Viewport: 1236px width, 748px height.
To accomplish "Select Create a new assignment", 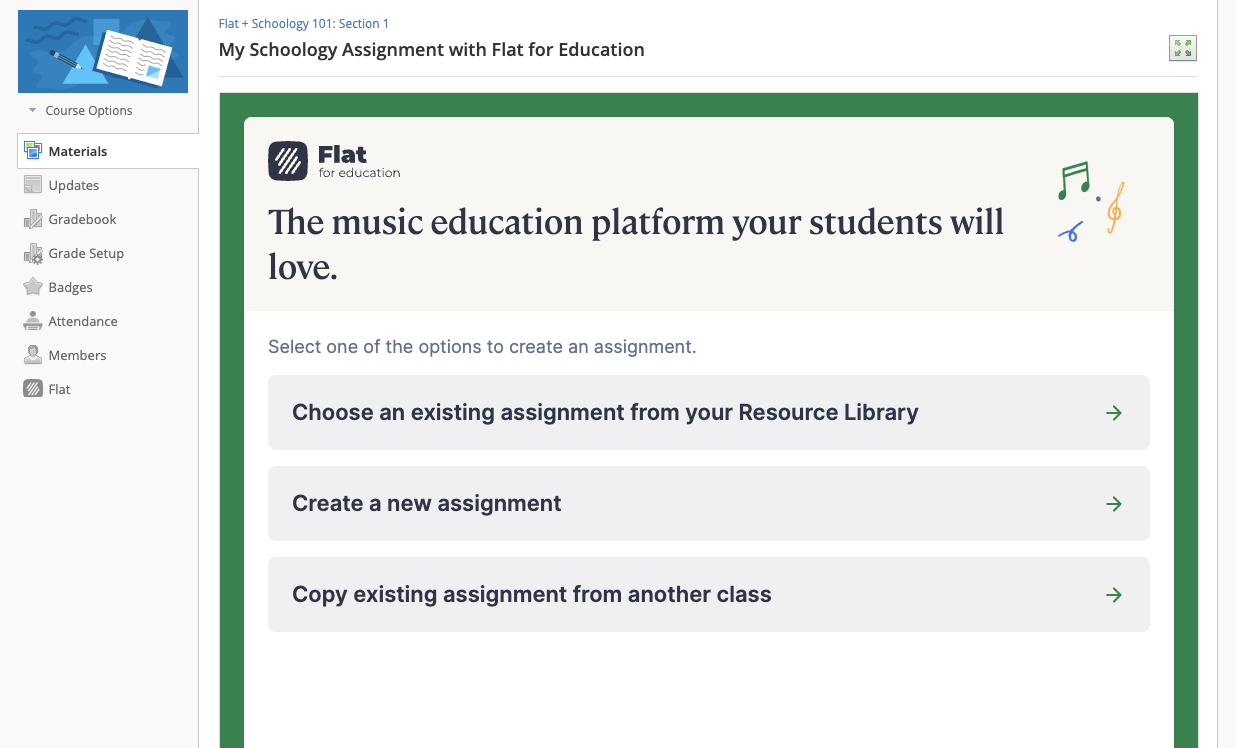I will pos(426,503).
